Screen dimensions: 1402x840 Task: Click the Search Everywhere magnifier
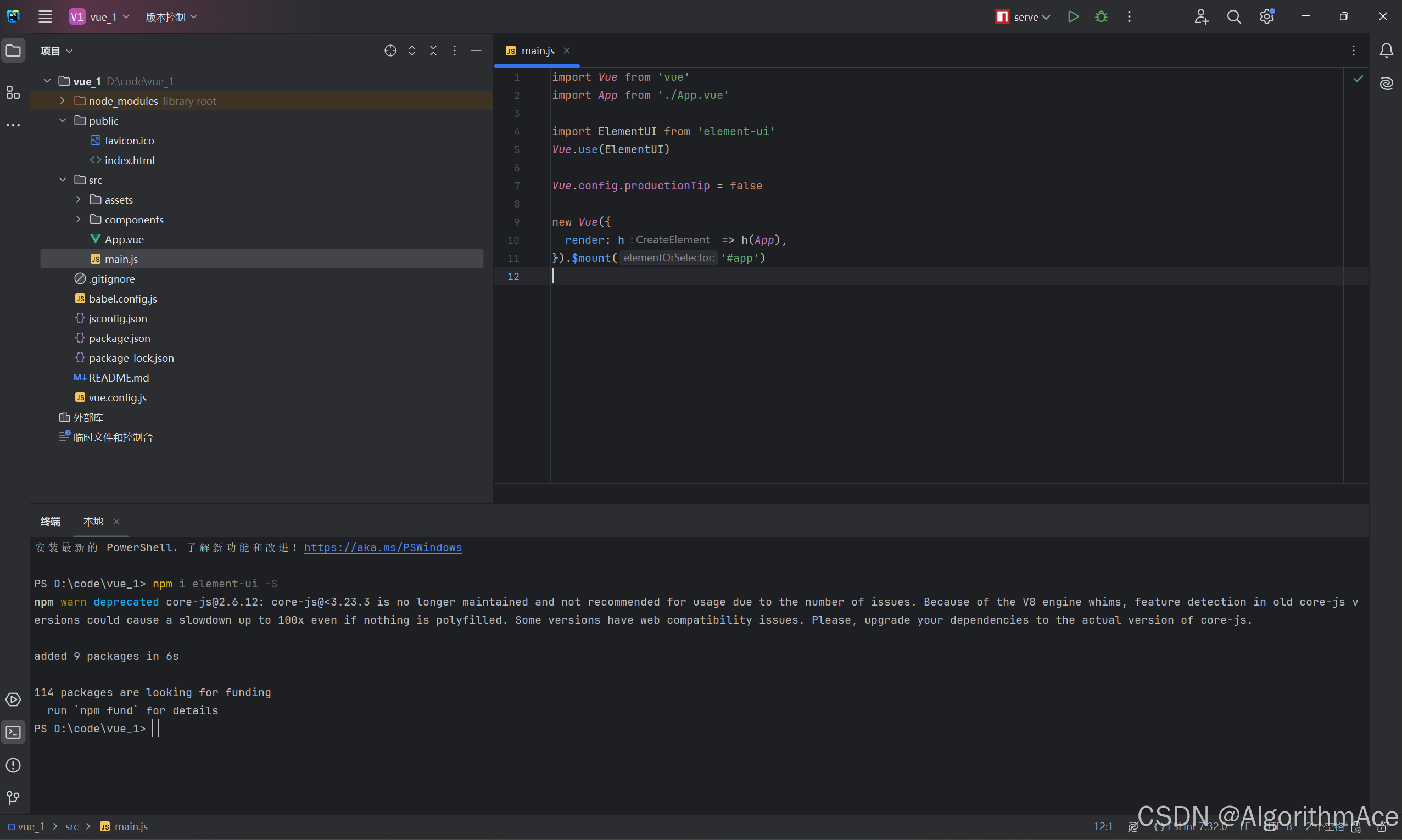[x=1234, y=16]
